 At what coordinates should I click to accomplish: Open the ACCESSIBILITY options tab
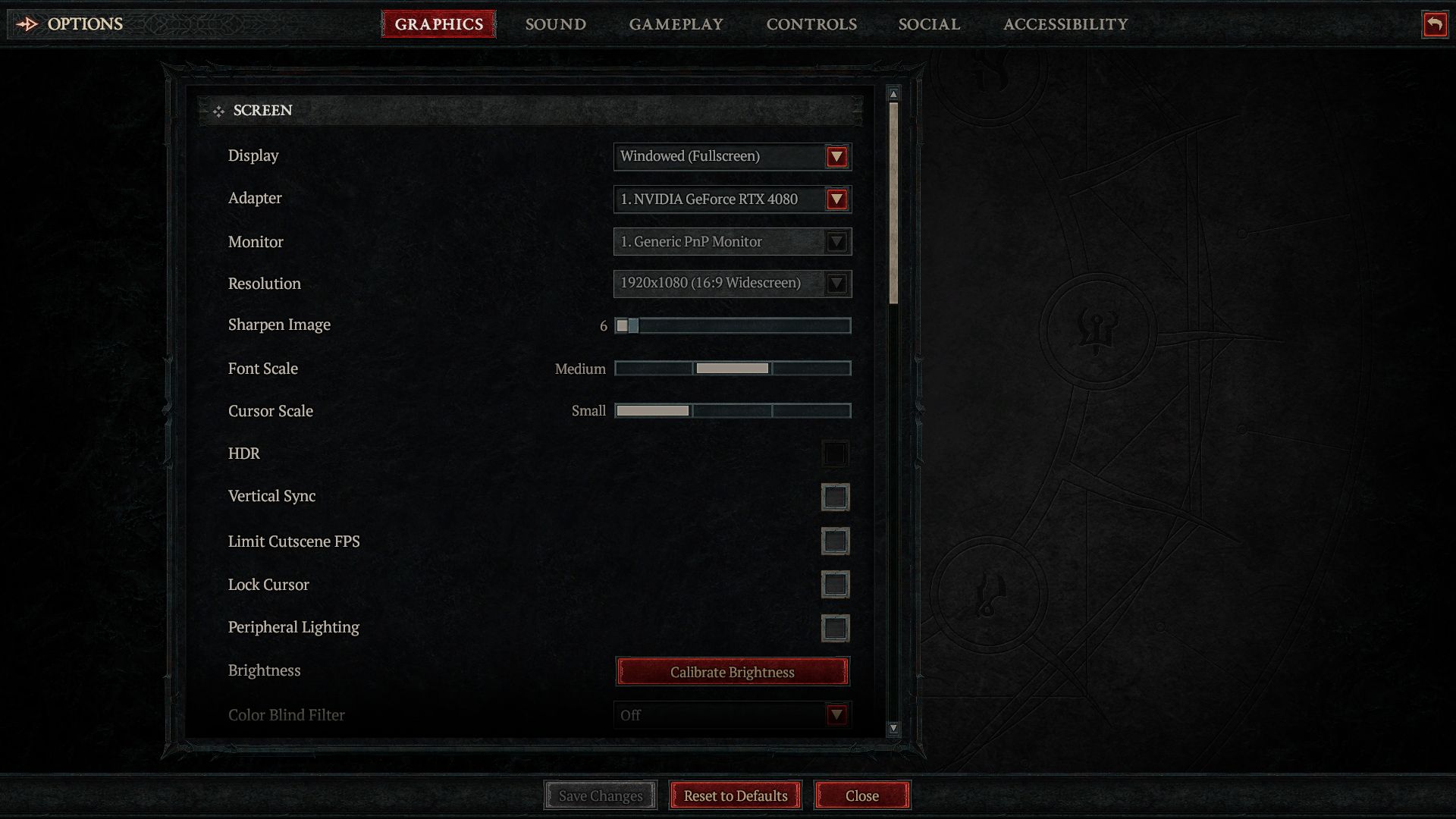click(x=1065, y=23)
